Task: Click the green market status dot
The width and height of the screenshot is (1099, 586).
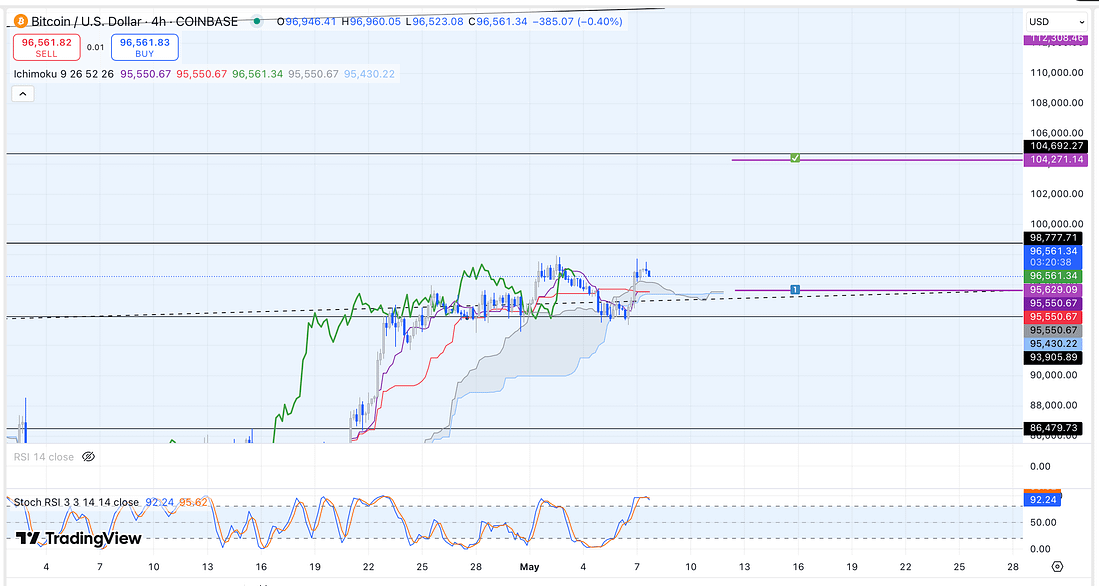Action: coord(258,21)
